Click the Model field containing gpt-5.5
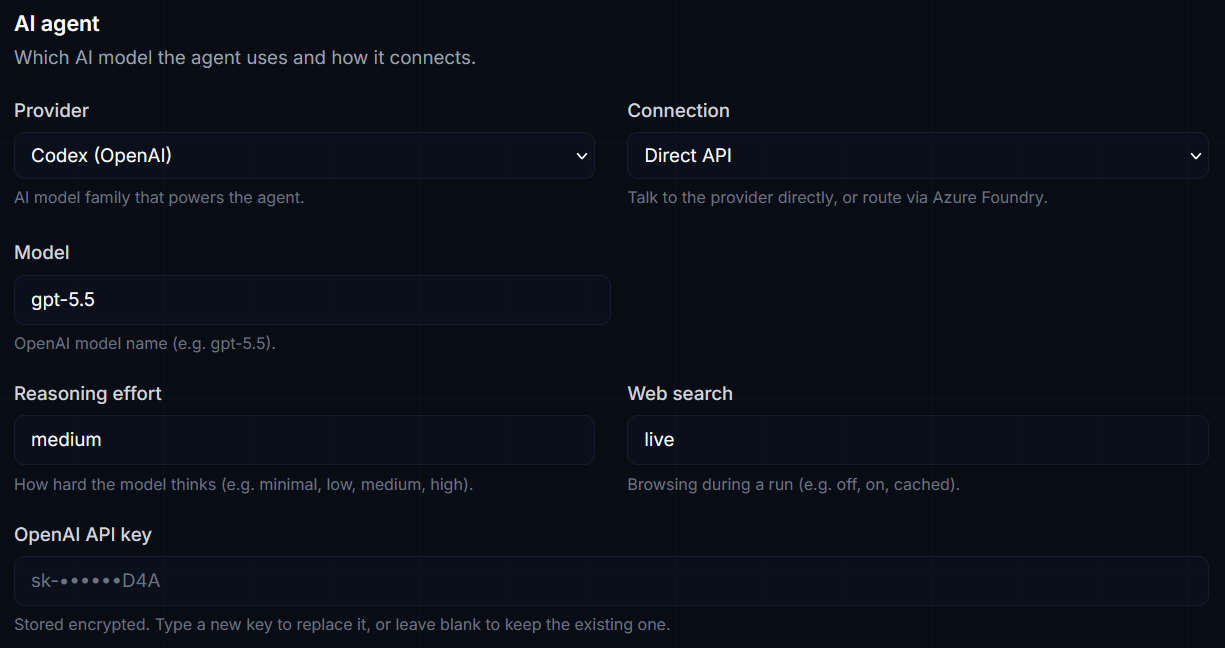Image resolution: width=1225 pixels, height=648 pixels. coord(312,300)
